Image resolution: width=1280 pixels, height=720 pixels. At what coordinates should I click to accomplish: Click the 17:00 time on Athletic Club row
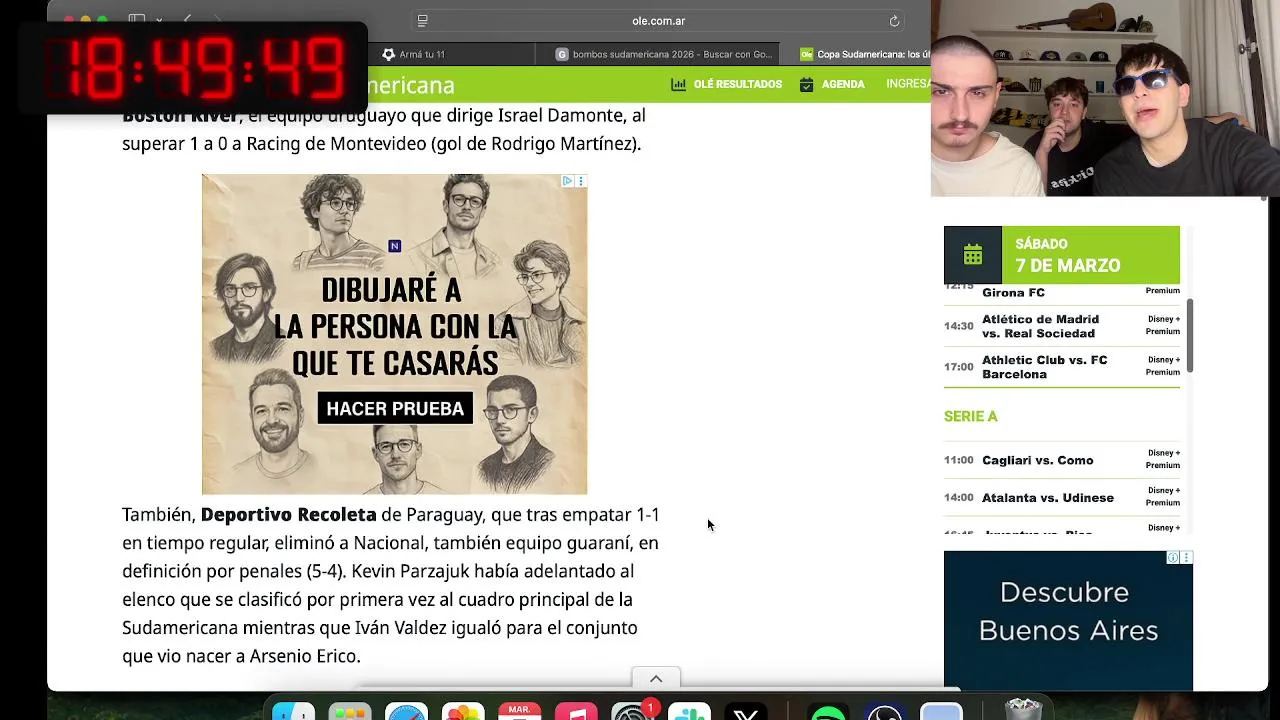pos(958,367)
